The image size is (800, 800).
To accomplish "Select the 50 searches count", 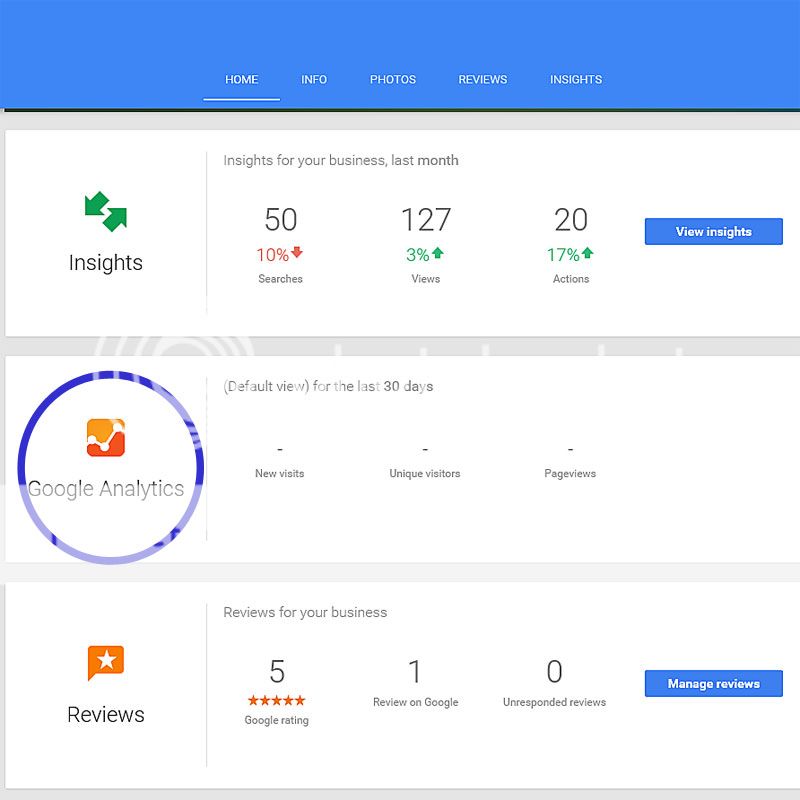I will (x=281, y=219).
